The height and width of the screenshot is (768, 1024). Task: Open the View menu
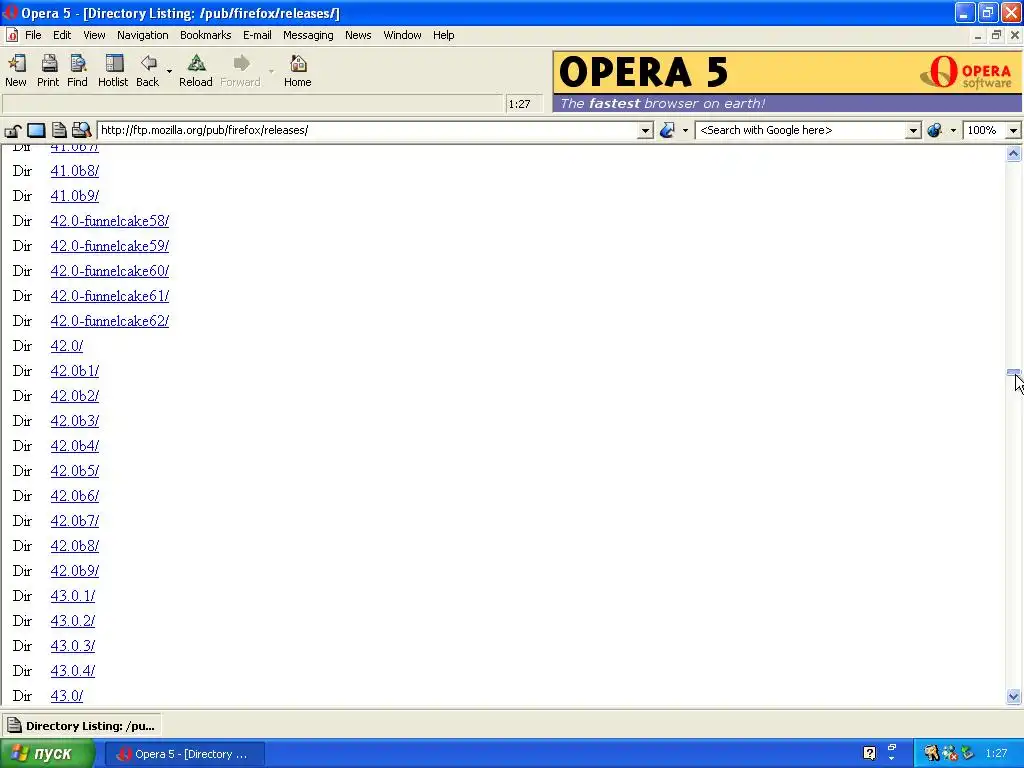click(94, 35)
